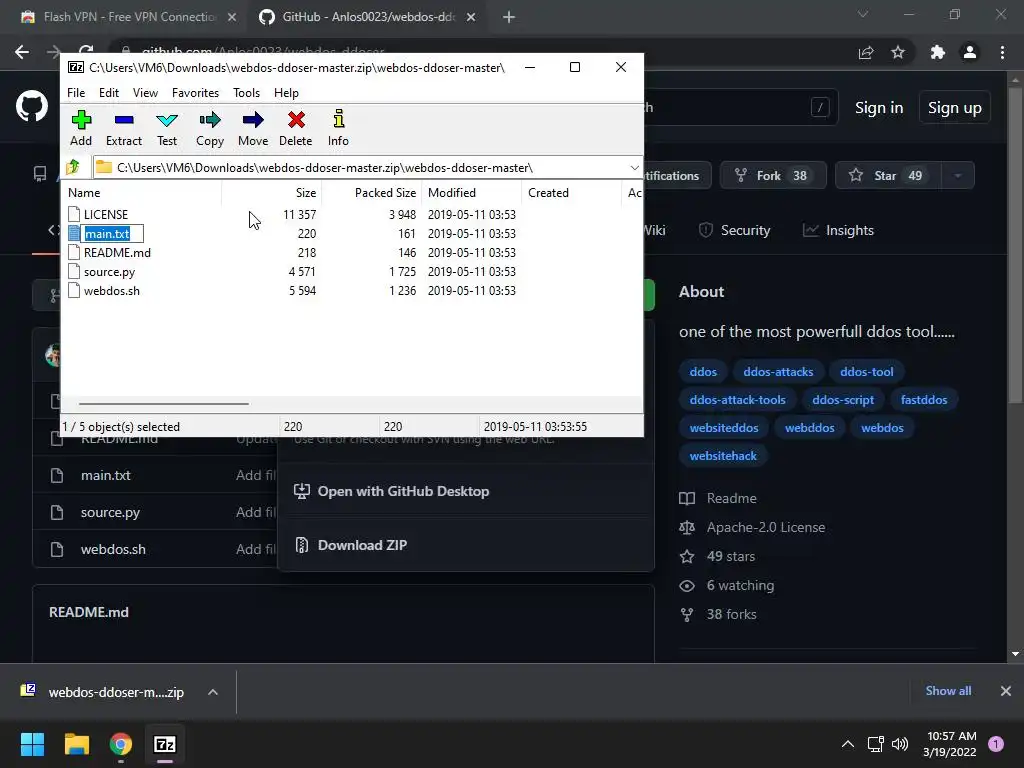Close the GitHub browser tab
Image resolution: width=1024 pixels, height=768 pixels.
471,17
